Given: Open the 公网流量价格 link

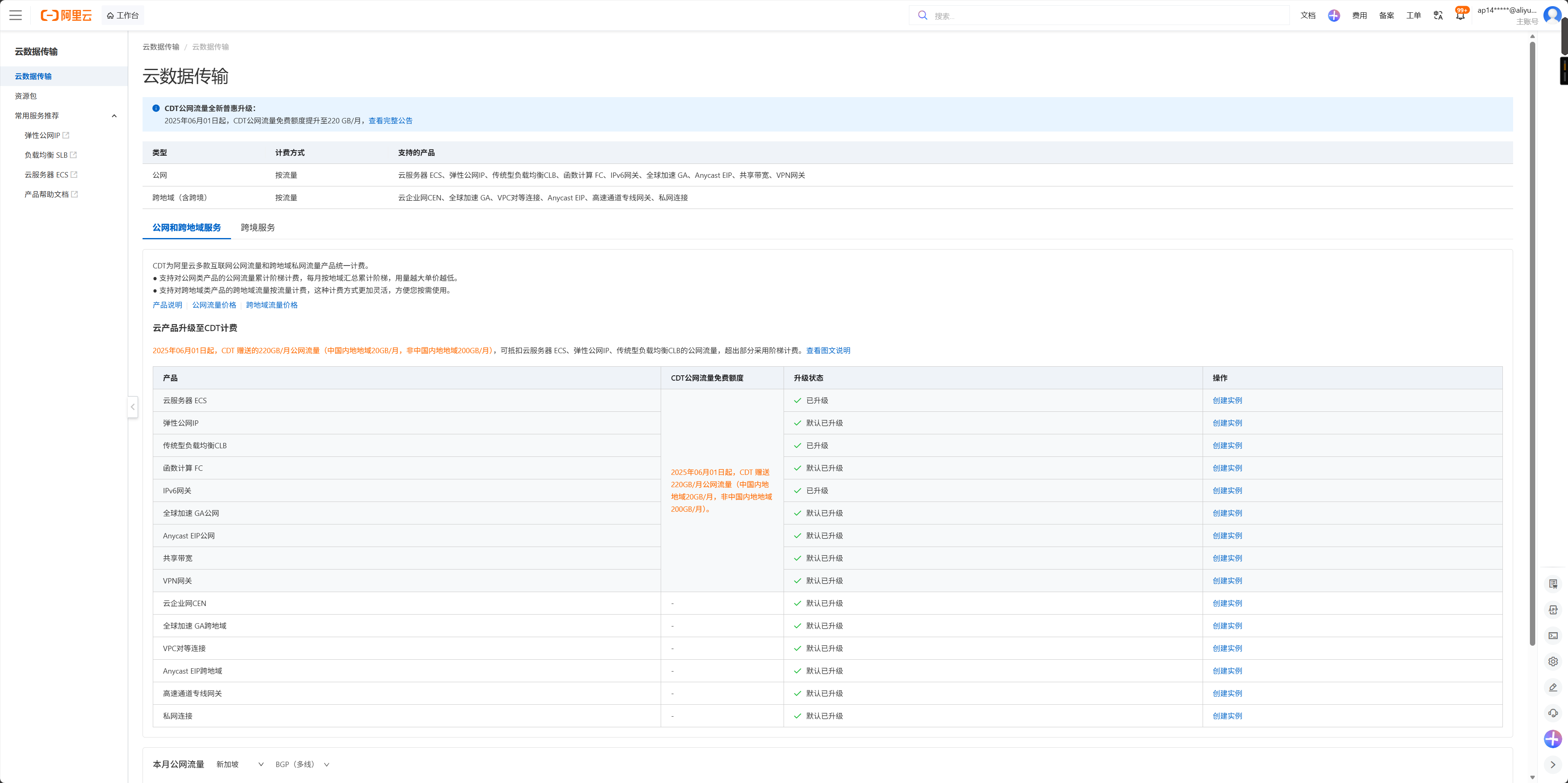Looking at the screenshot, I should click(x=214, y=305).
